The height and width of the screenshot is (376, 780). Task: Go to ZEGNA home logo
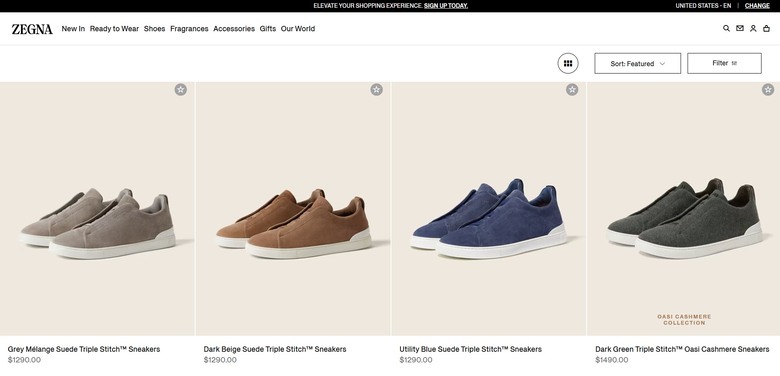click(x=32, y=29)
